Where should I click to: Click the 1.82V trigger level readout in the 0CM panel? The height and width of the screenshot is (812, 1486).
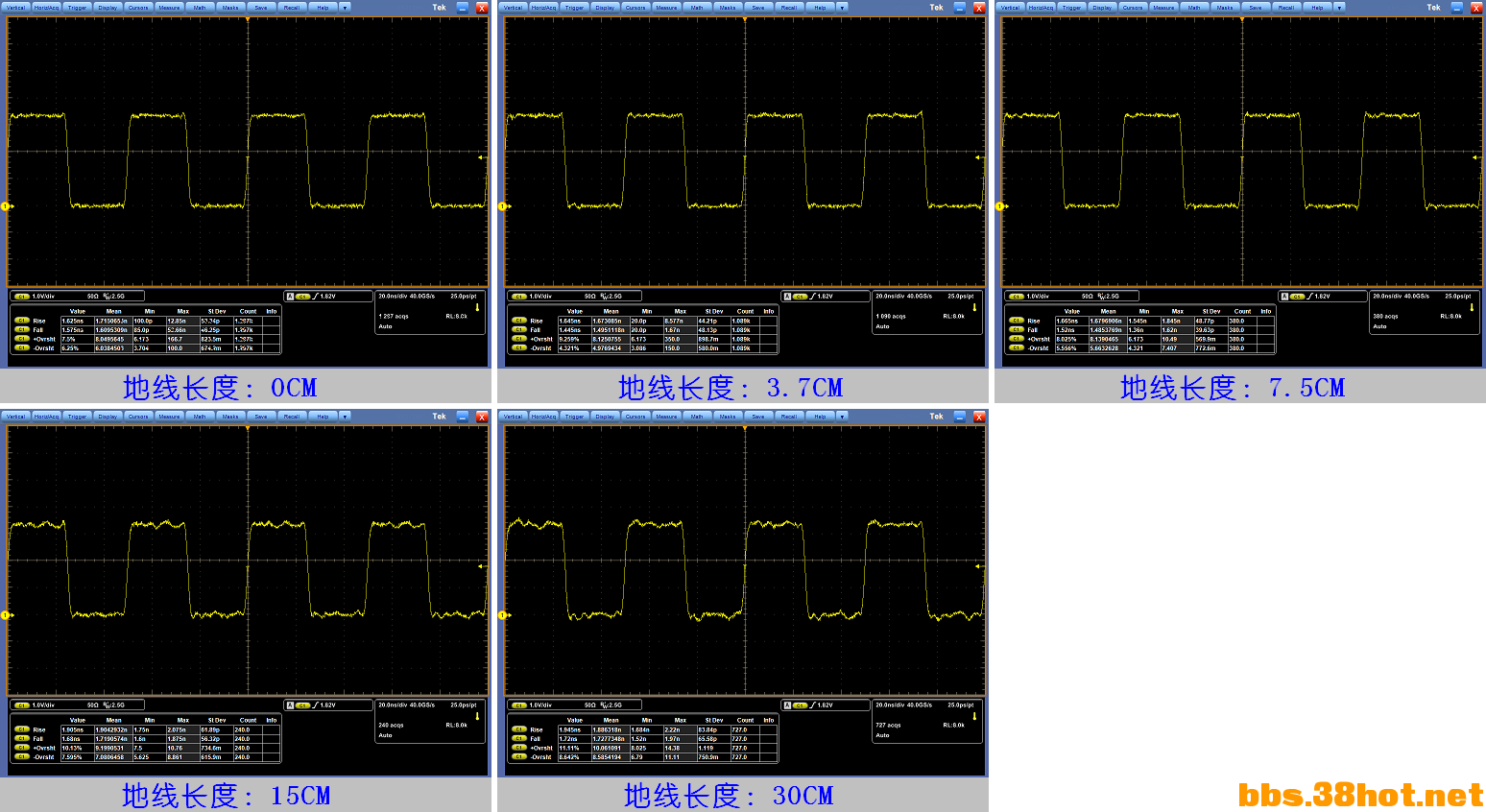click(327, 297)
